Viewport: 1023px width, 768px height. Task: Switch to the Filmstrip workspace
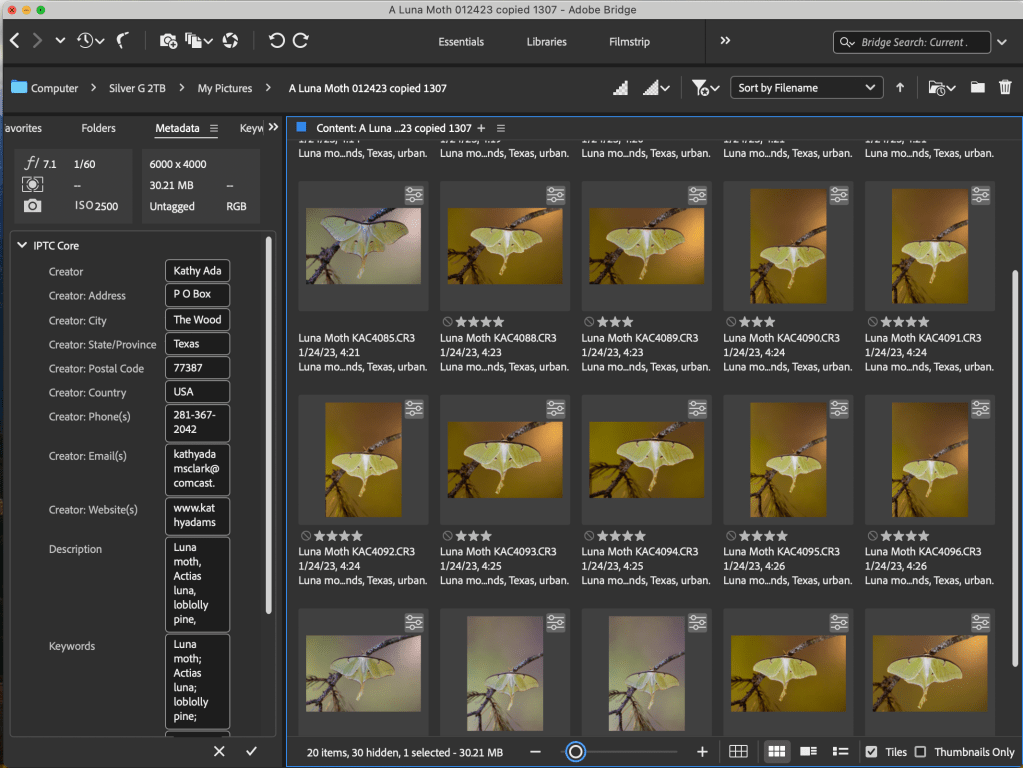tap(629, 42)
